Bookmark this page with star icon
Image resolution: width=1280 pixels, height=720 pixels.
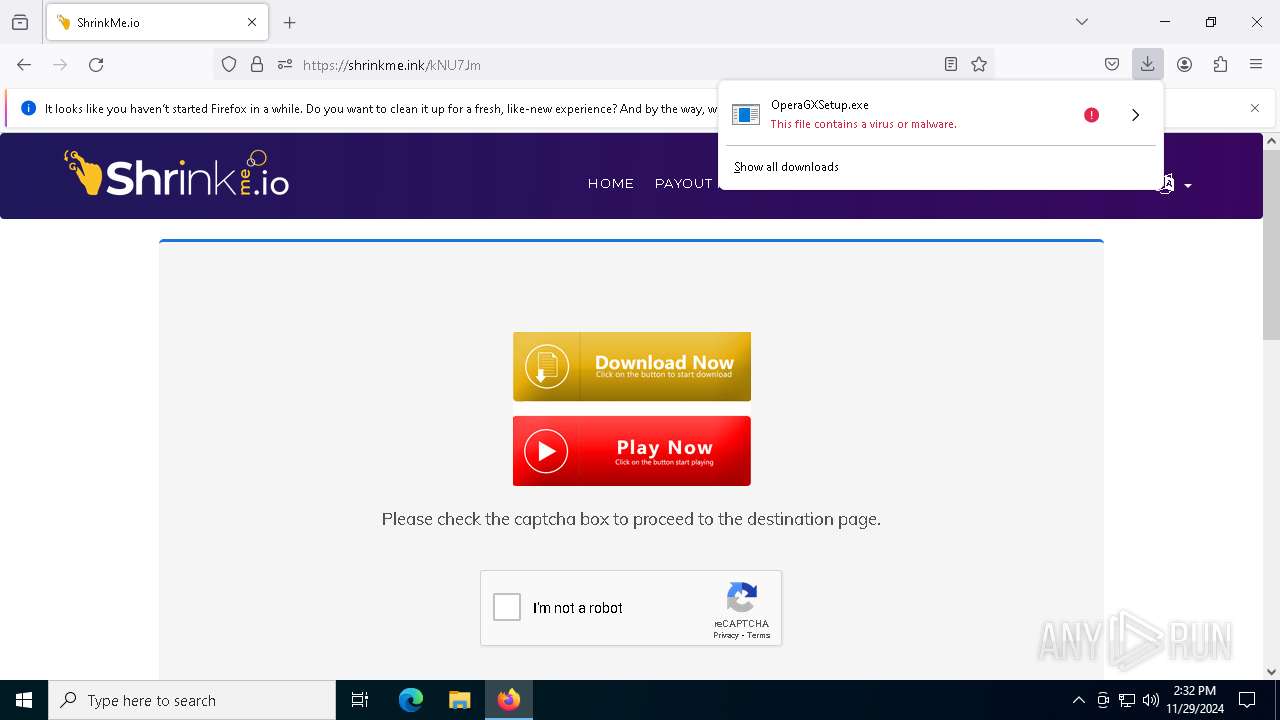(979, 64)
